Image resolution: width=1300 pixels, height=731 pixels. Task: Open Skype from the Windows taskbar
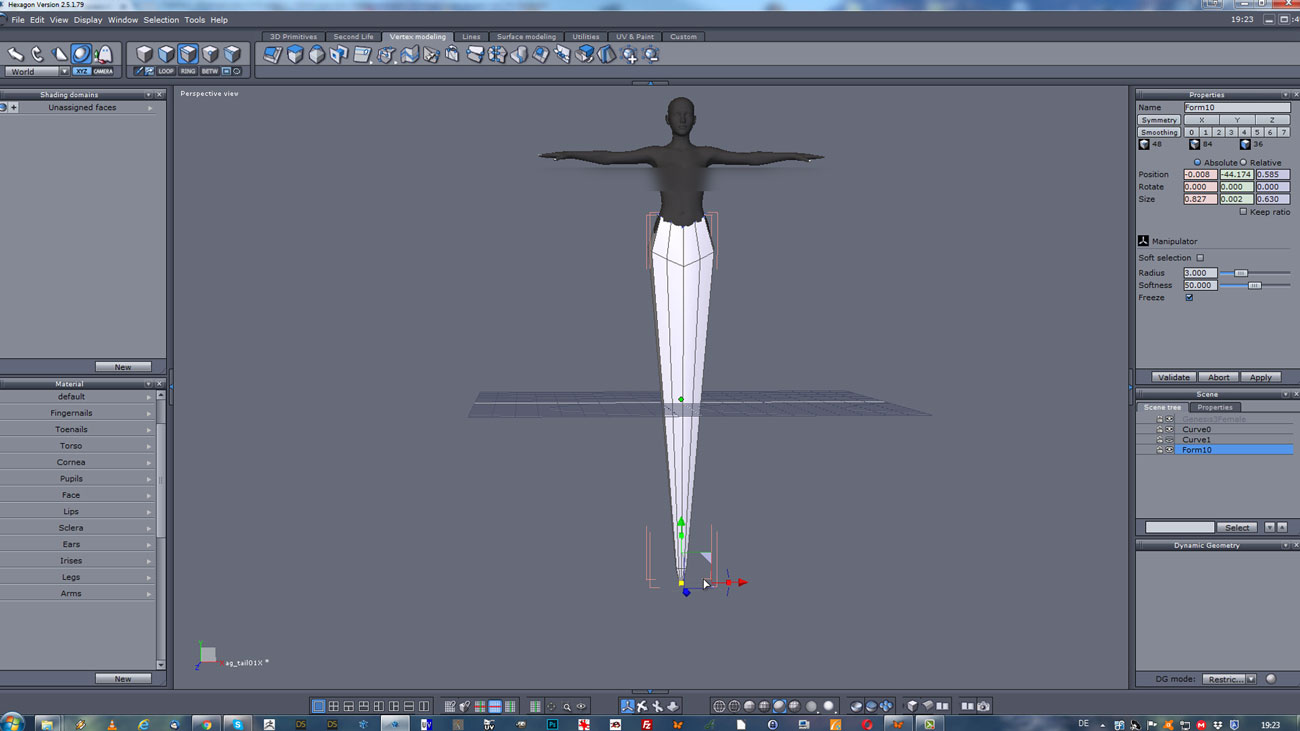click(238, 724)
